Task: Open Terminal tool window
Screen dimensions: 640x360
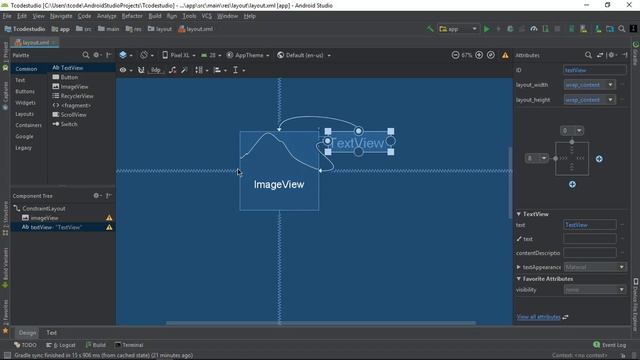Action: (x=129, y=345)
